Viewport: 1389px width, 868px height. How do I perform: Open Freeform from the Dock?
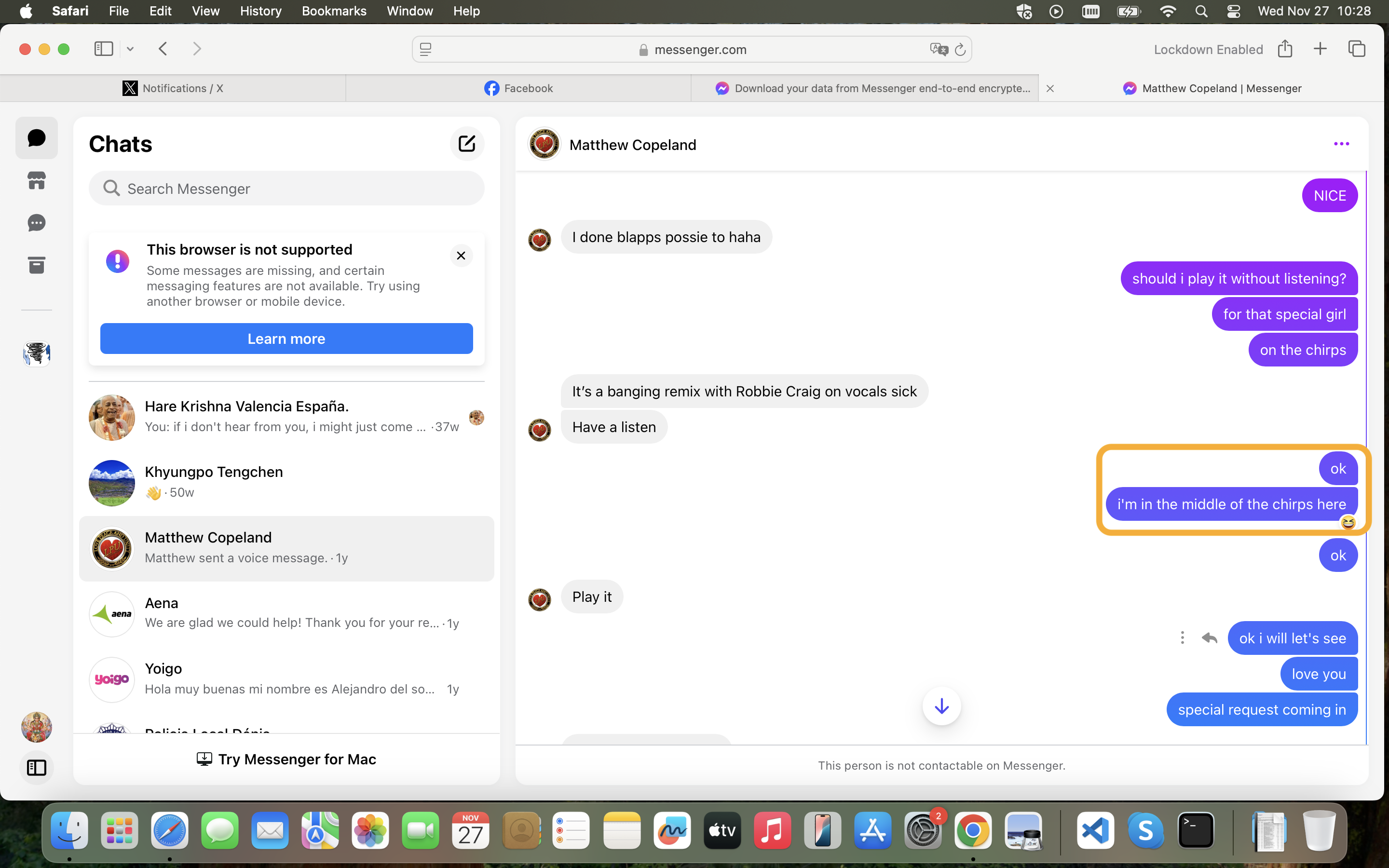pyautogui.click(x=672, y=830)
